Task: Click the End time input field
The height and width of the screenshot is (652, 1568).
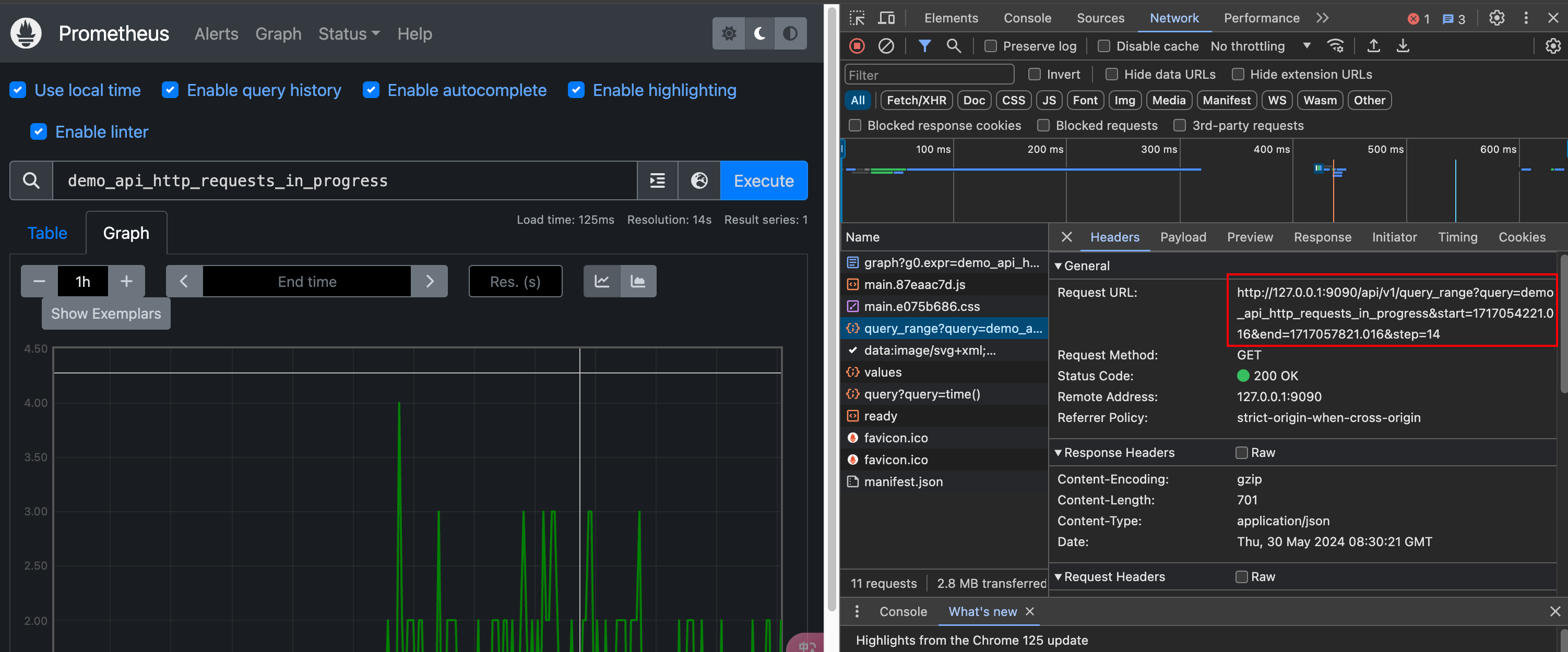Action: point(307,282)
